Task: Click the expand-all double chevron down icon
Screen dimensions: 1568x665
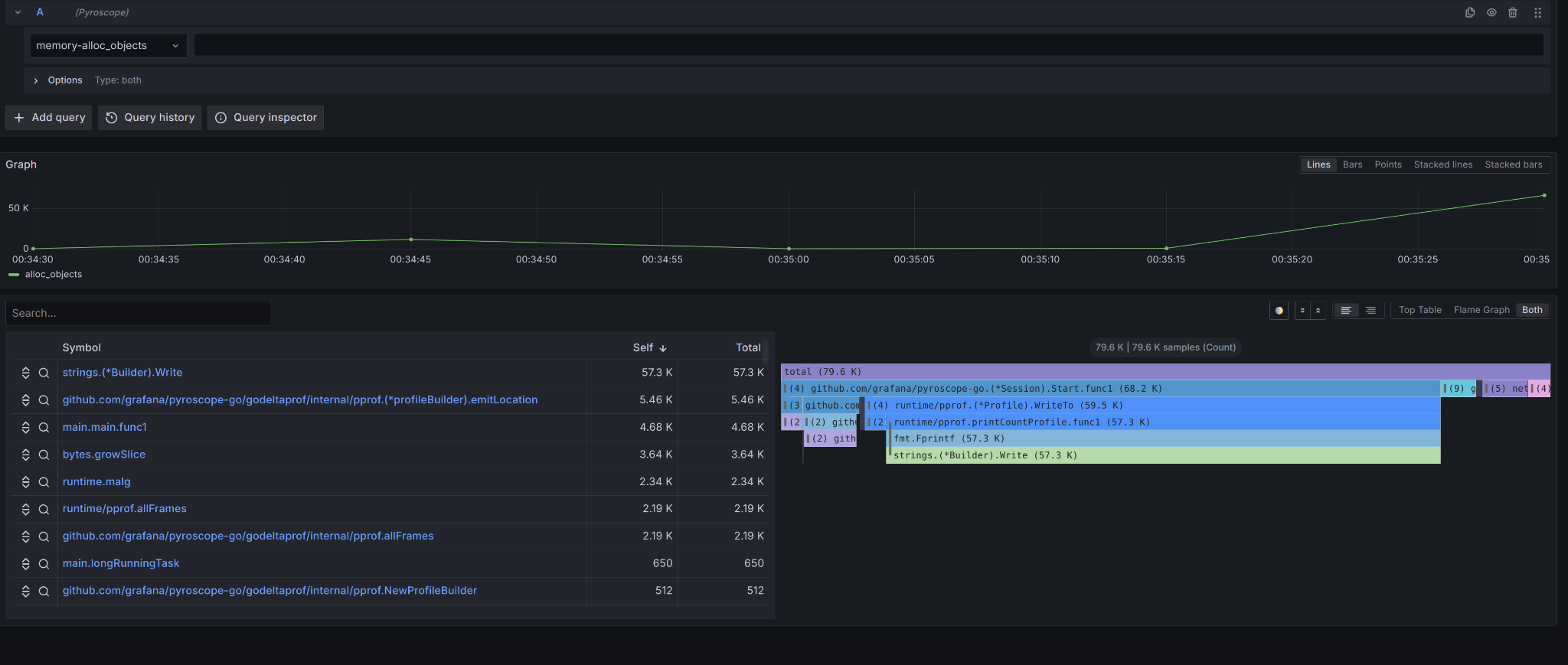Action: click(1302, 311)
